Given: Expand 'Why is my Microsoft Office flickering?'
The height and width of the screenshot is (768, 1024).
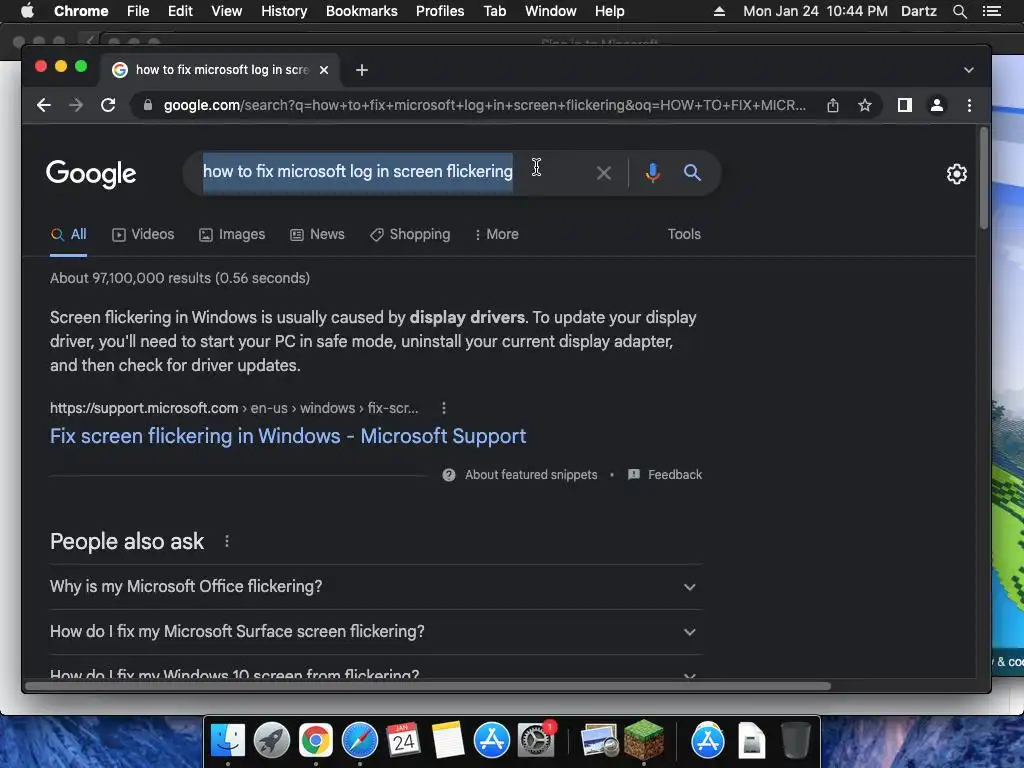Looking at the screenshot, I should pyautogui.click(x=376, y=586).
